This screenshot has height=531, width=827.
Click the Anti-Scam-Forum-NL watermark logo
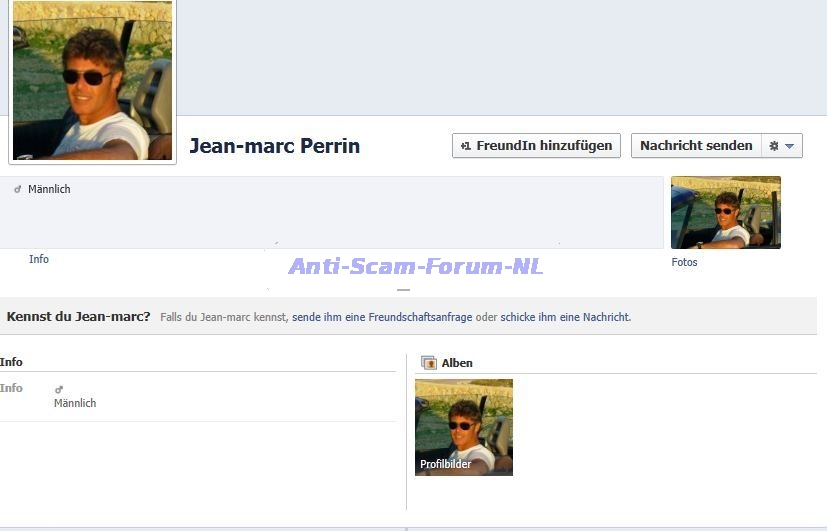pos(415,267)
